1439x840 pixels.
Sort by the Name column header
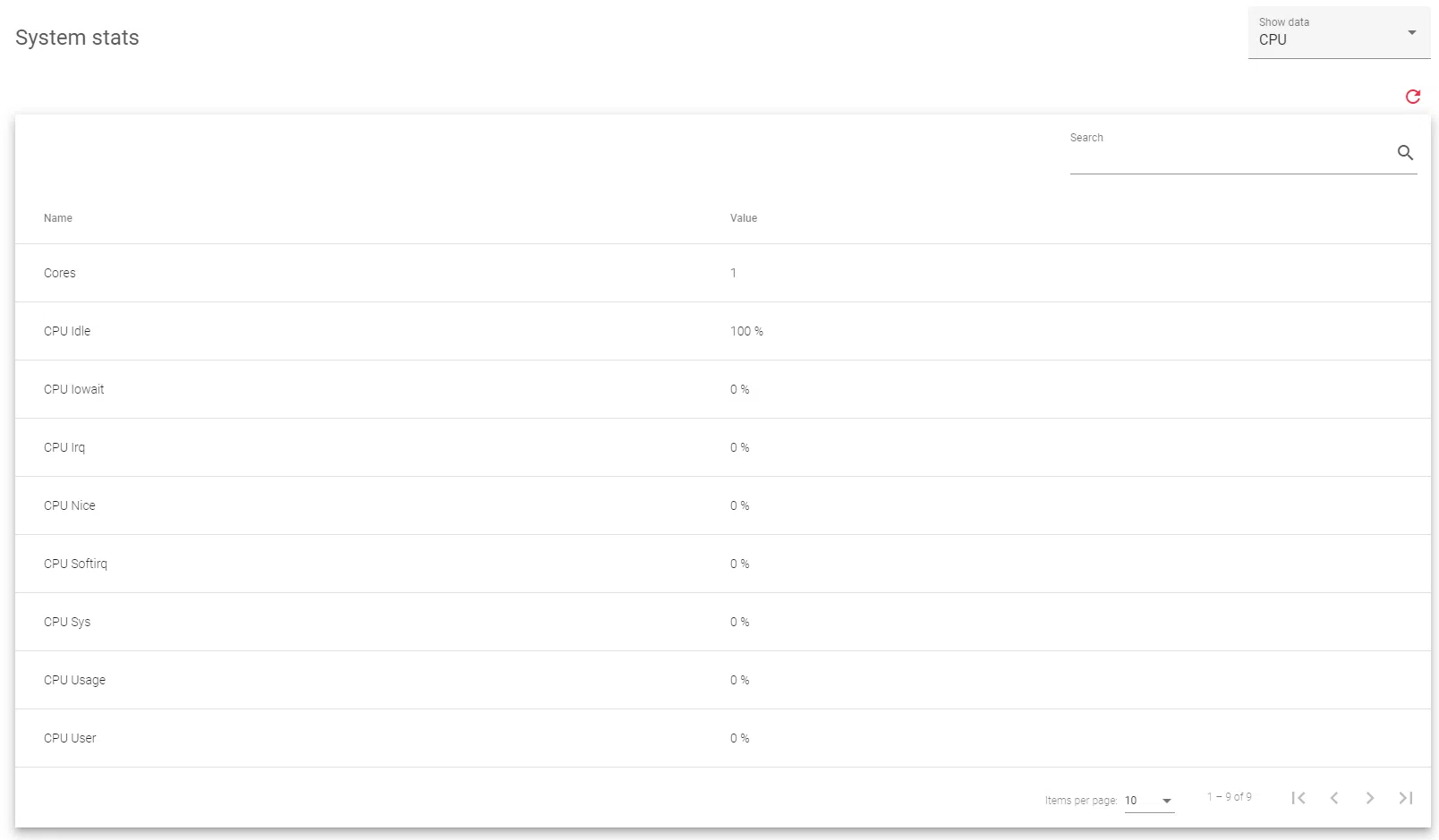coord(58,218)
